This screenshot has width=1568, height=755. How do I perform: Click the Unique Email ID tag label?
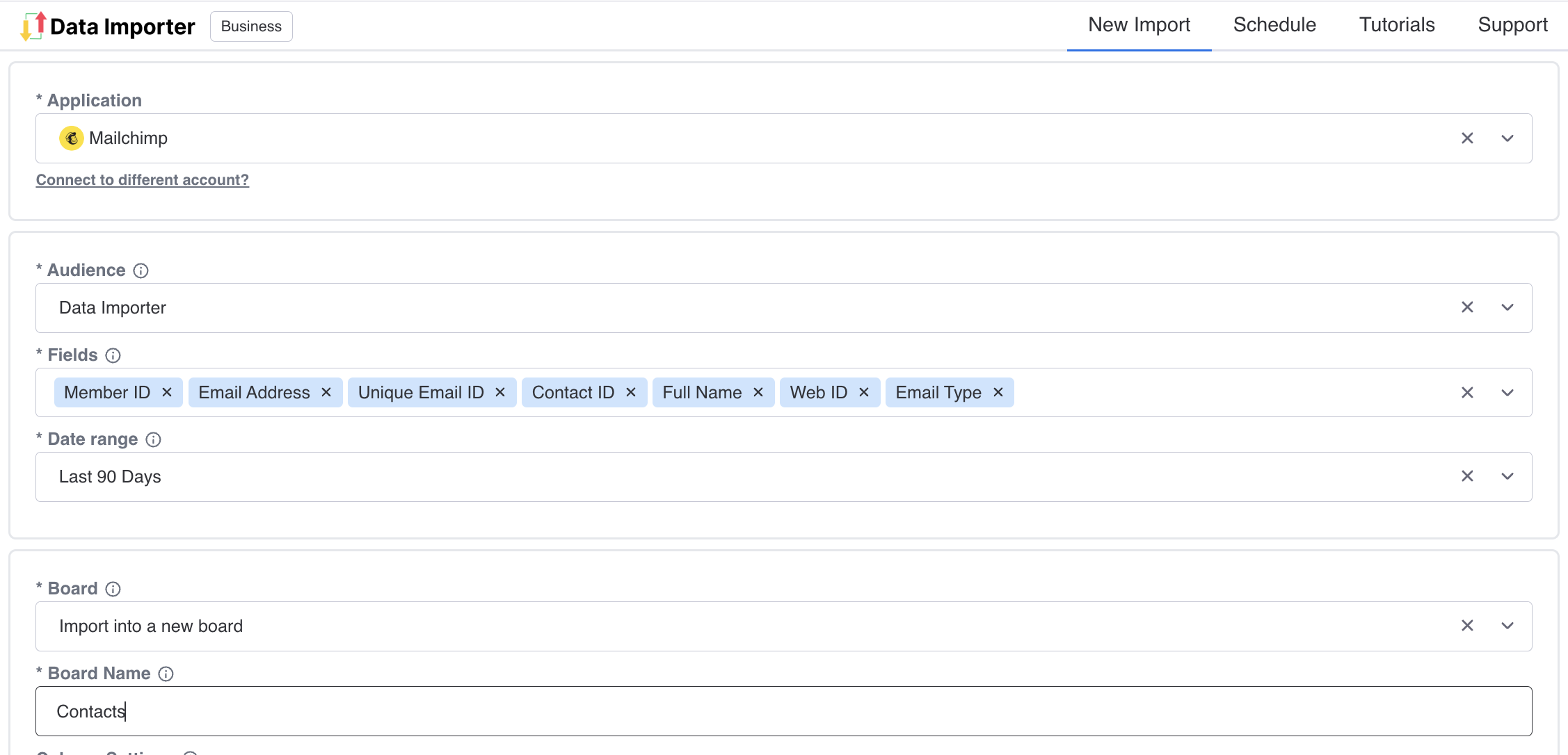(x=421, y=392)
